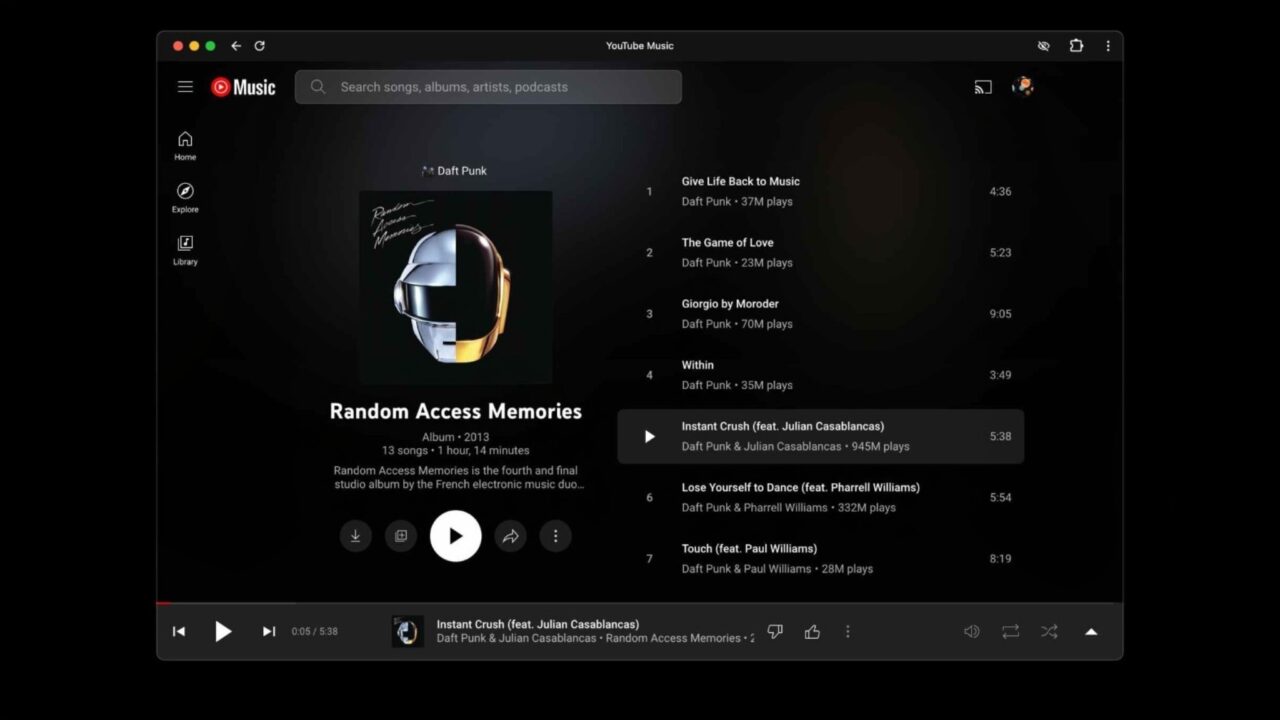This screenshot has width=1280, height=720.
Task: Go to Explore in the sidebar
Action: pyautogui.click(x=185, y=196)
